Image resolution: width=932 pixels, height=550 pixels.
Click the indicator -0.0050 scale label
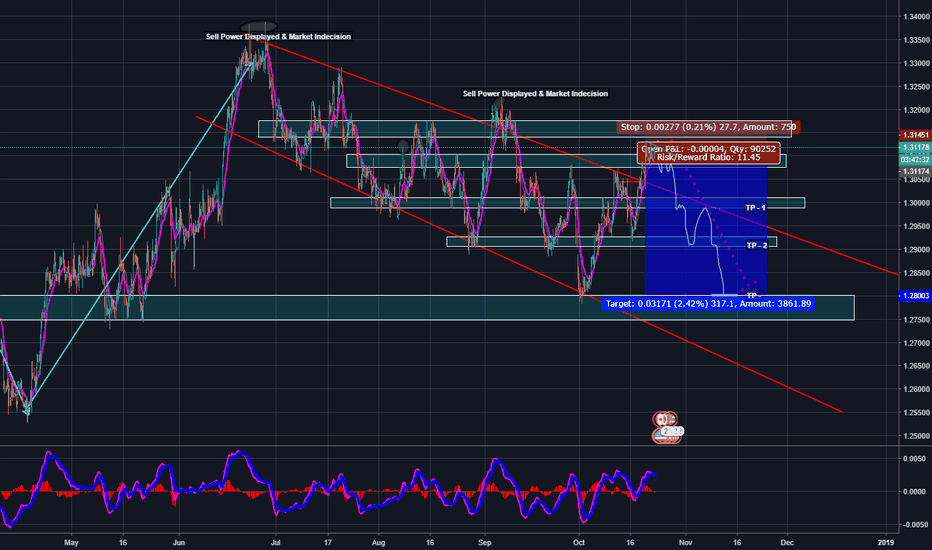[914, 524]
